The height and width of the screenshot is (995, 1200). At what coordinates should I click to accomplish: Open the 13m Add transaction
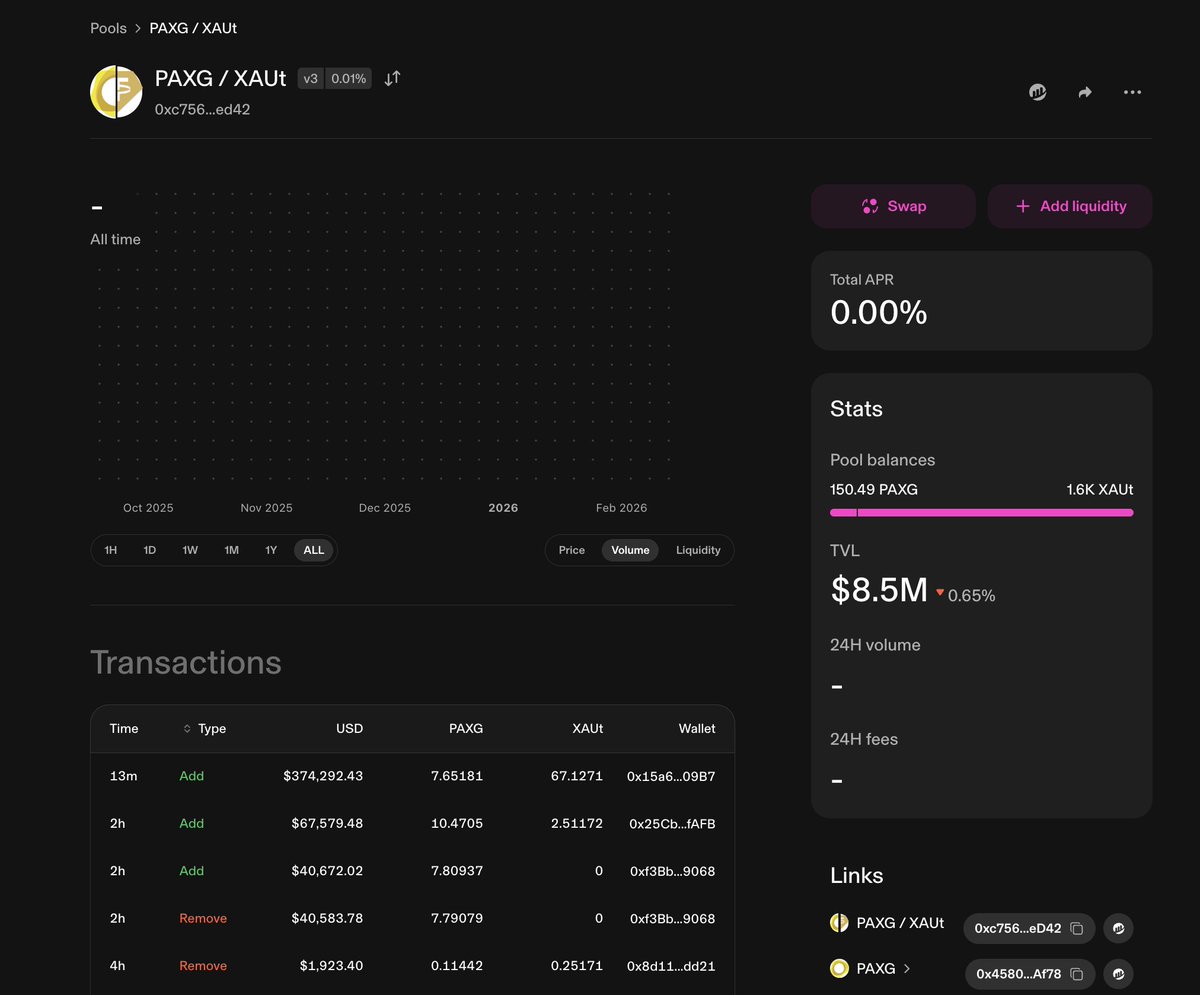412,776
